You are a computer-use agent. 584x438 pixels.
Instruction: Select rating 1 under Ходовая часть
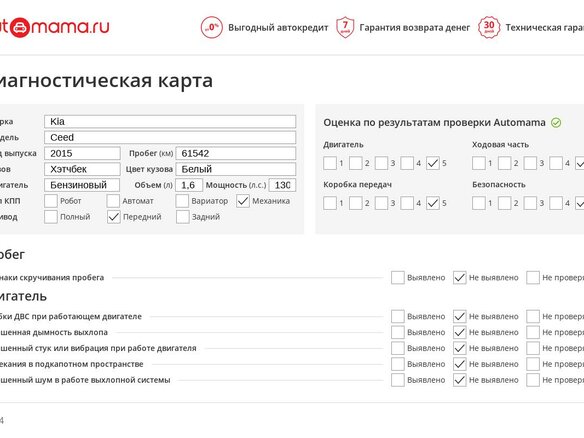[479, 163]
